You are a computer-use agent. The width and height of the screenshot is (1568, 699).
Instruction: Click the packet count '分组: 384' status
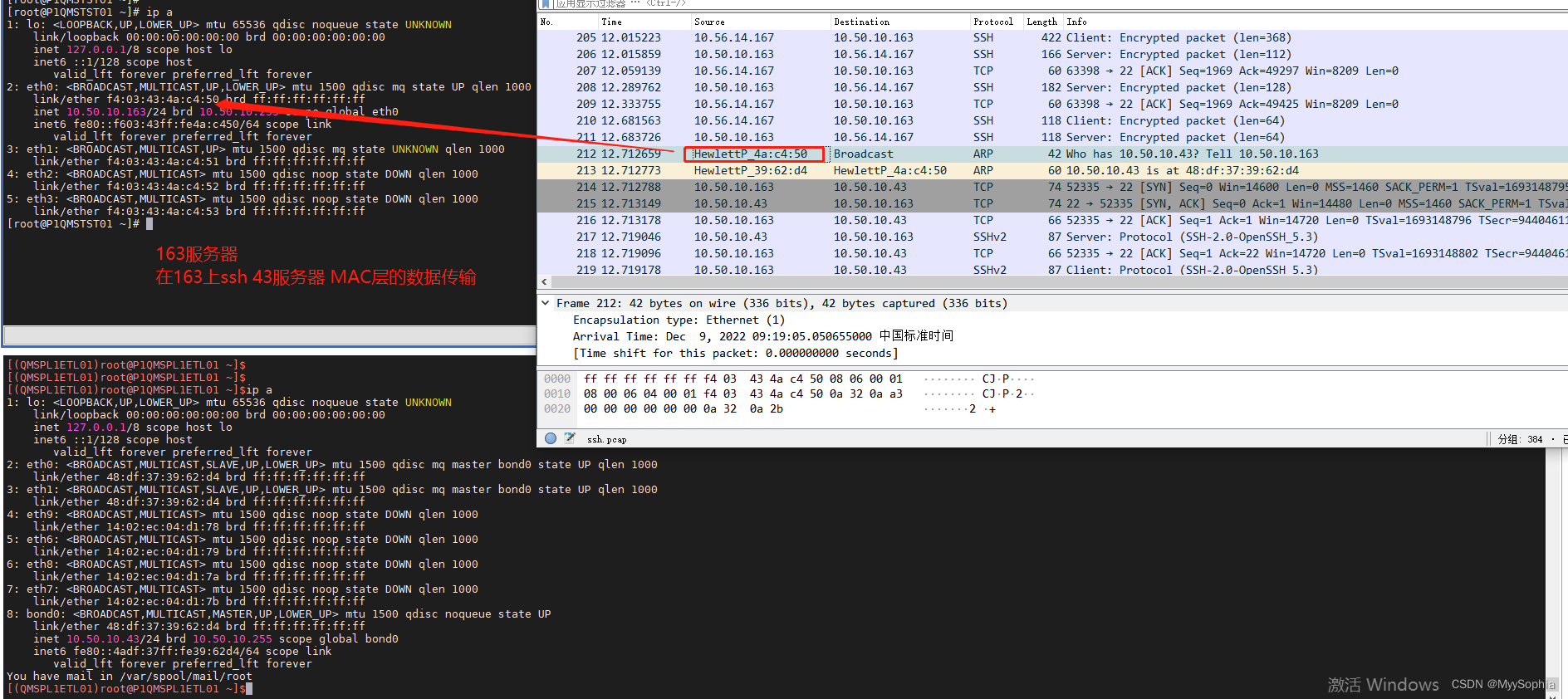tap(1520, 439)
